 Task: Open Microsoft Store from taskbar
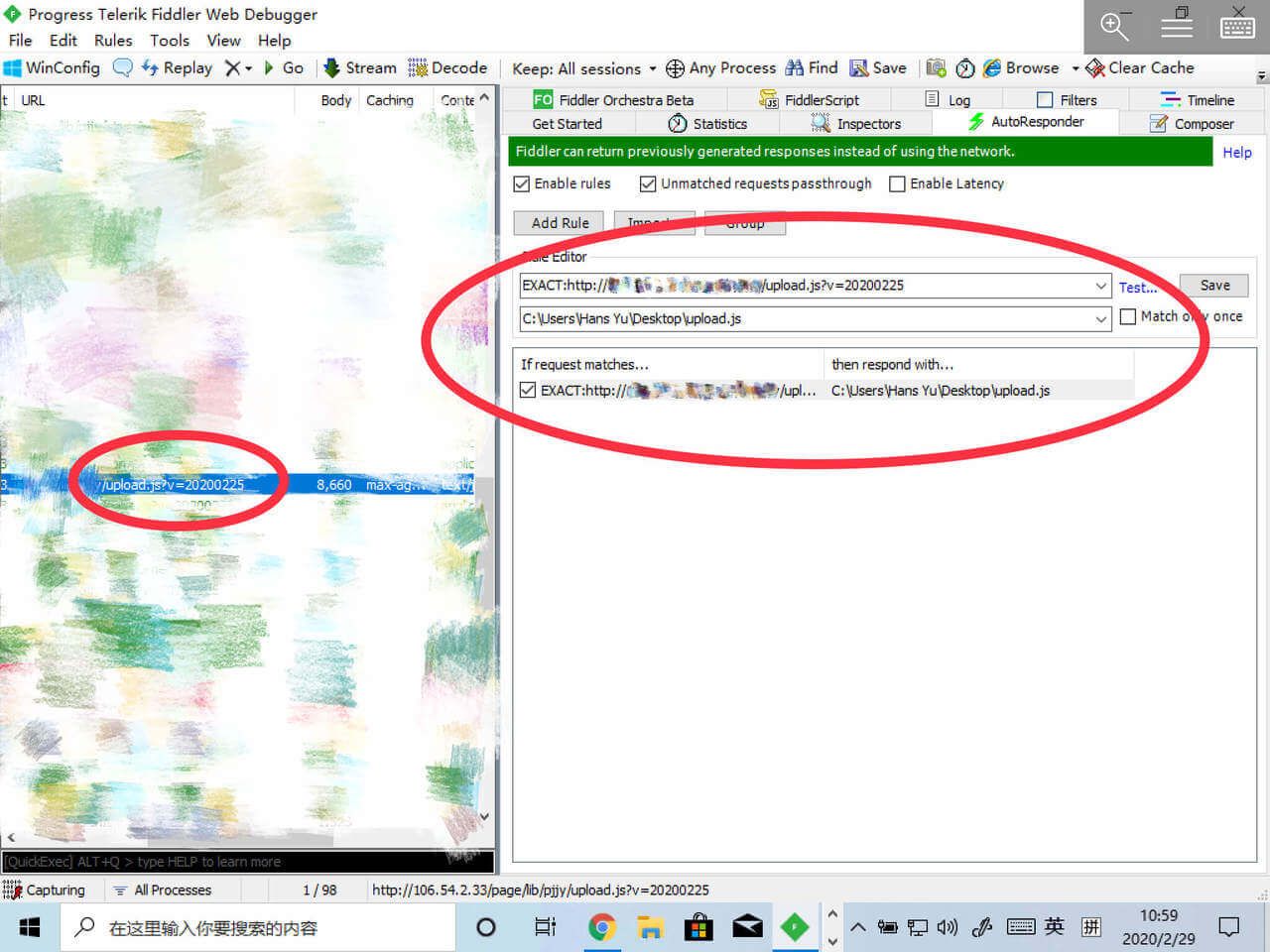coord(698,927)
